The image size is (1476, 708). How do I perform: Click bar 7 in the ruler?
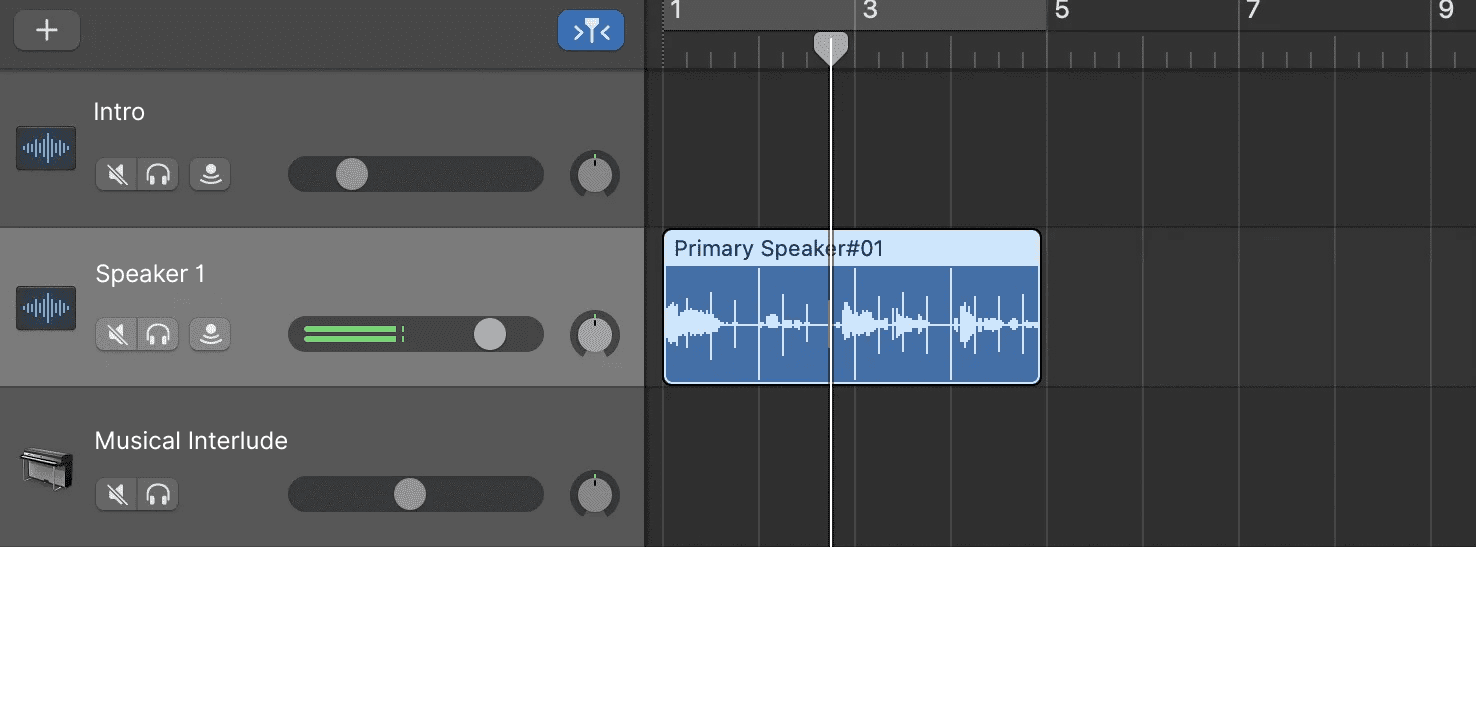tap(1253, 12)
